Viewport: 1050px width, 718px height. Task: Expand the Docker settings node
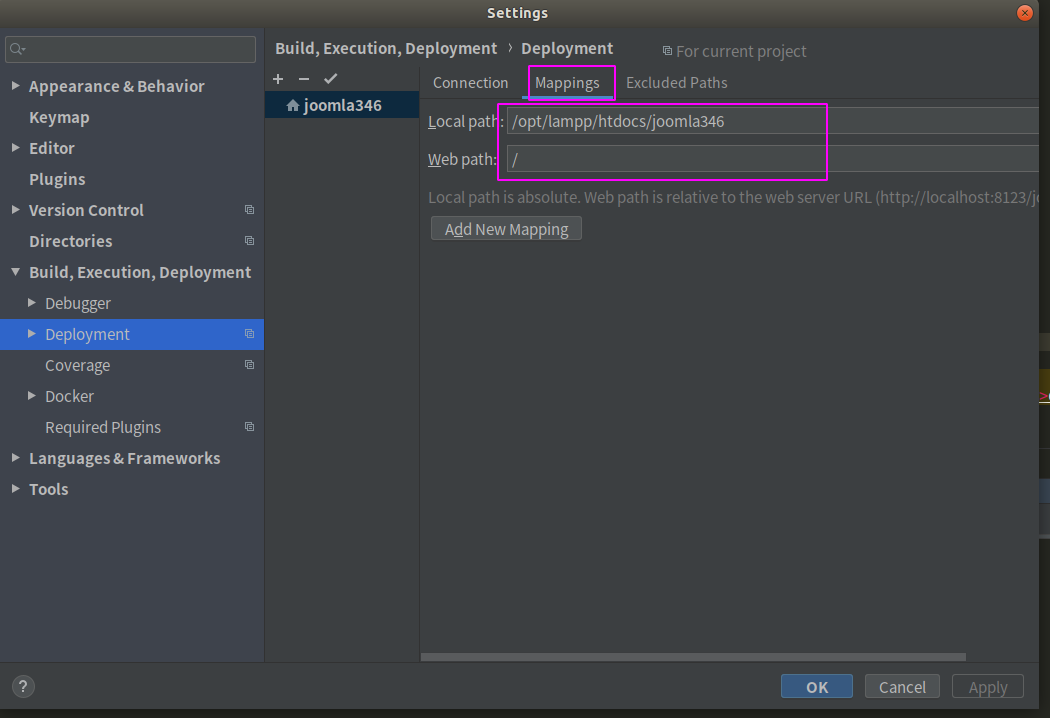(31, 396)
